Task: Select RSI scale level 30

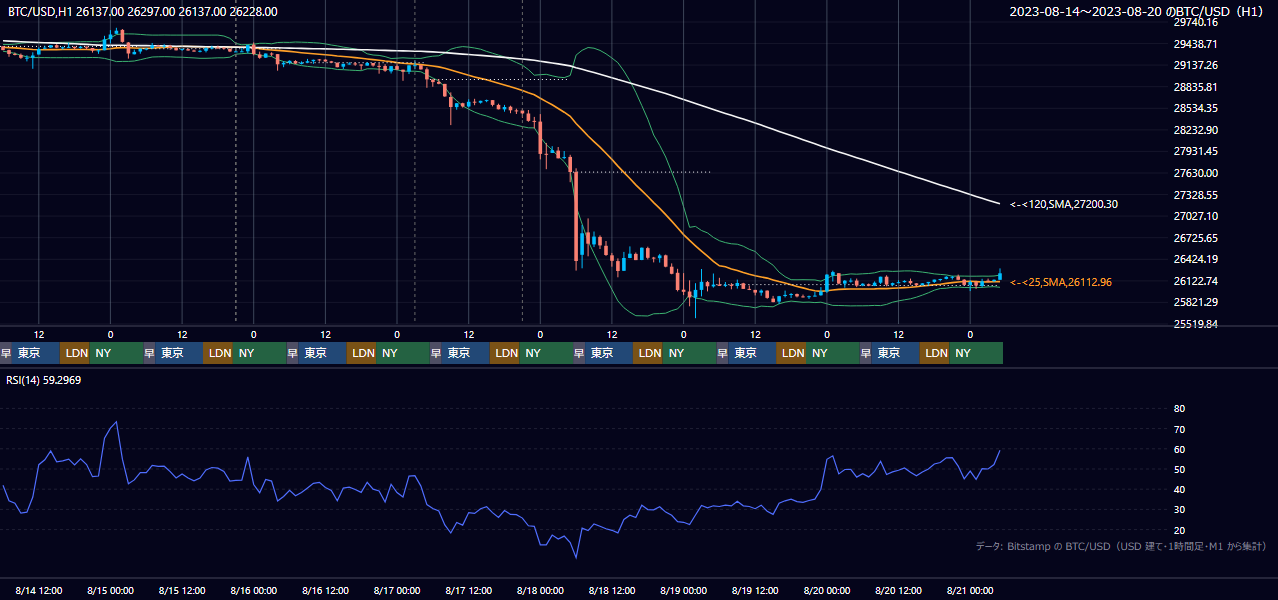Action: point(1179,510)
